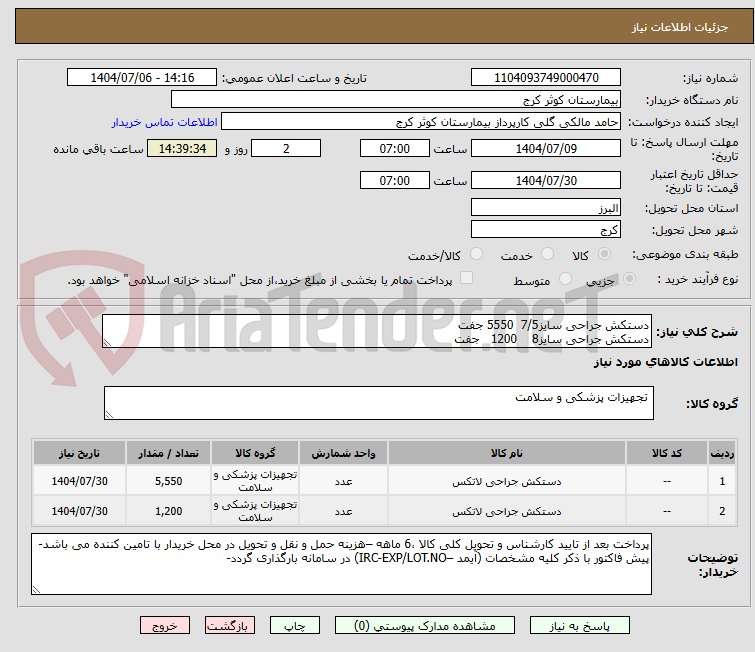Click the buyer name field بیمارستان کوثر کرج
The image size is (755, 652).
pos(396,100)
